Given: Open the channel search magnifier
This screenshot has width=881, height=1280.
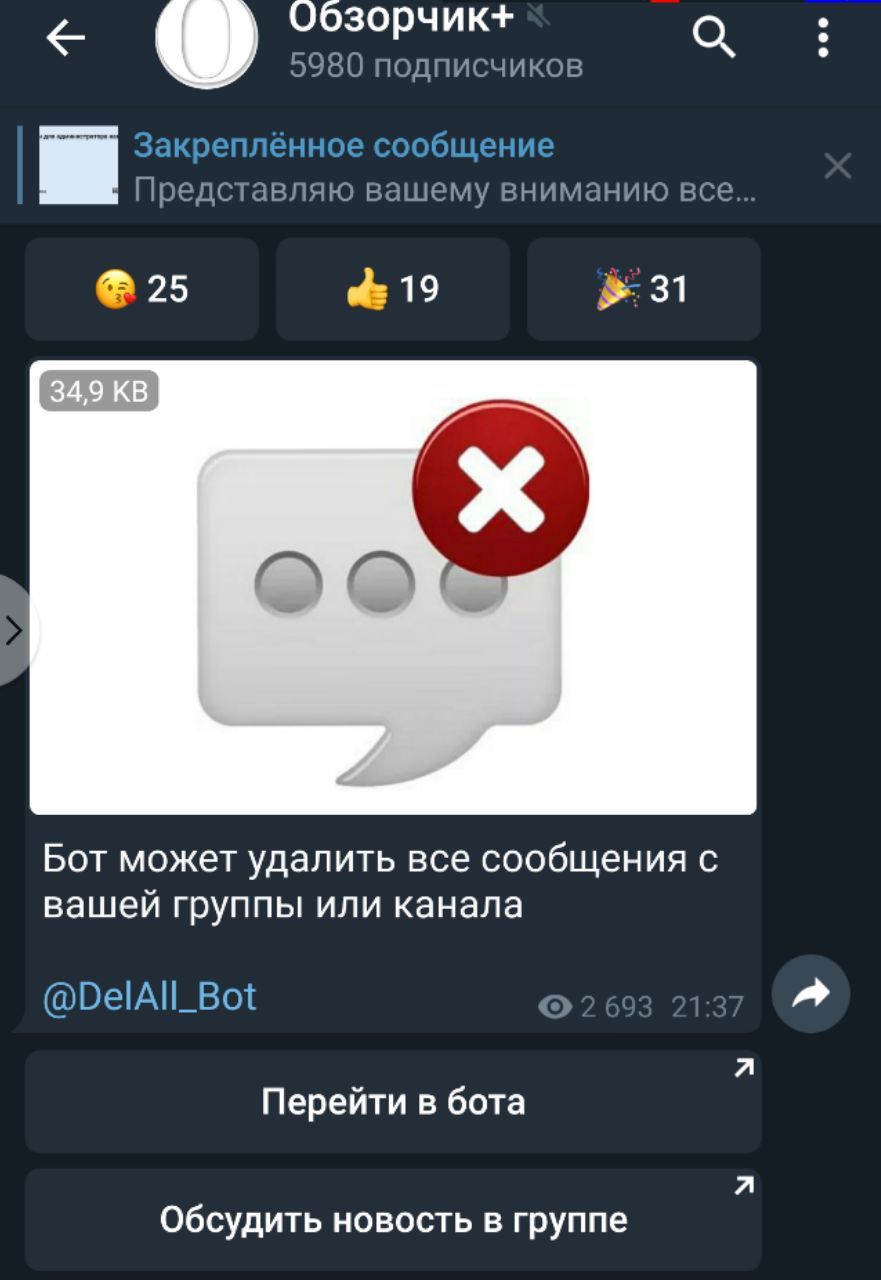Looking at the screenshot, I should [714, 39].
